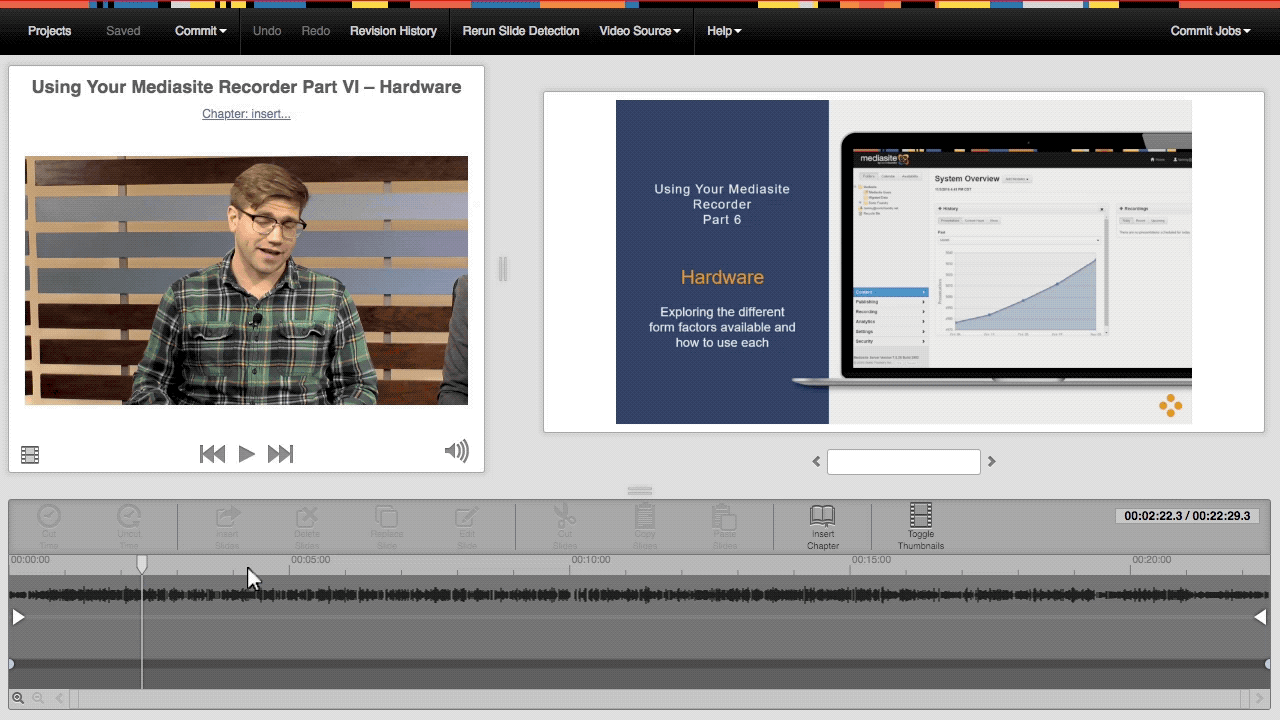Skip forward to the next slide

click(x=280, y=454)
